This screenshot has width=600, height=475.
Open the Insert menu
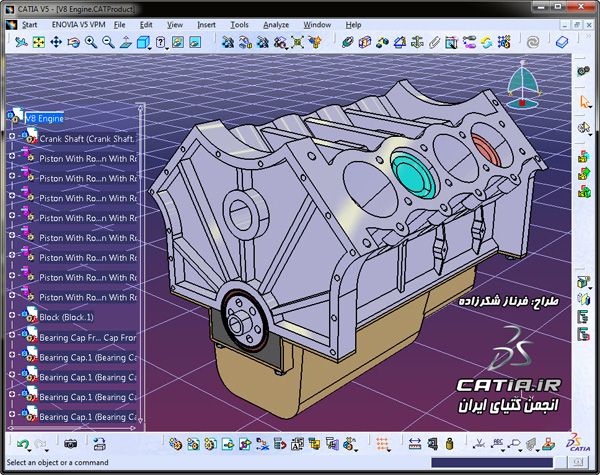tap(206, 25)
